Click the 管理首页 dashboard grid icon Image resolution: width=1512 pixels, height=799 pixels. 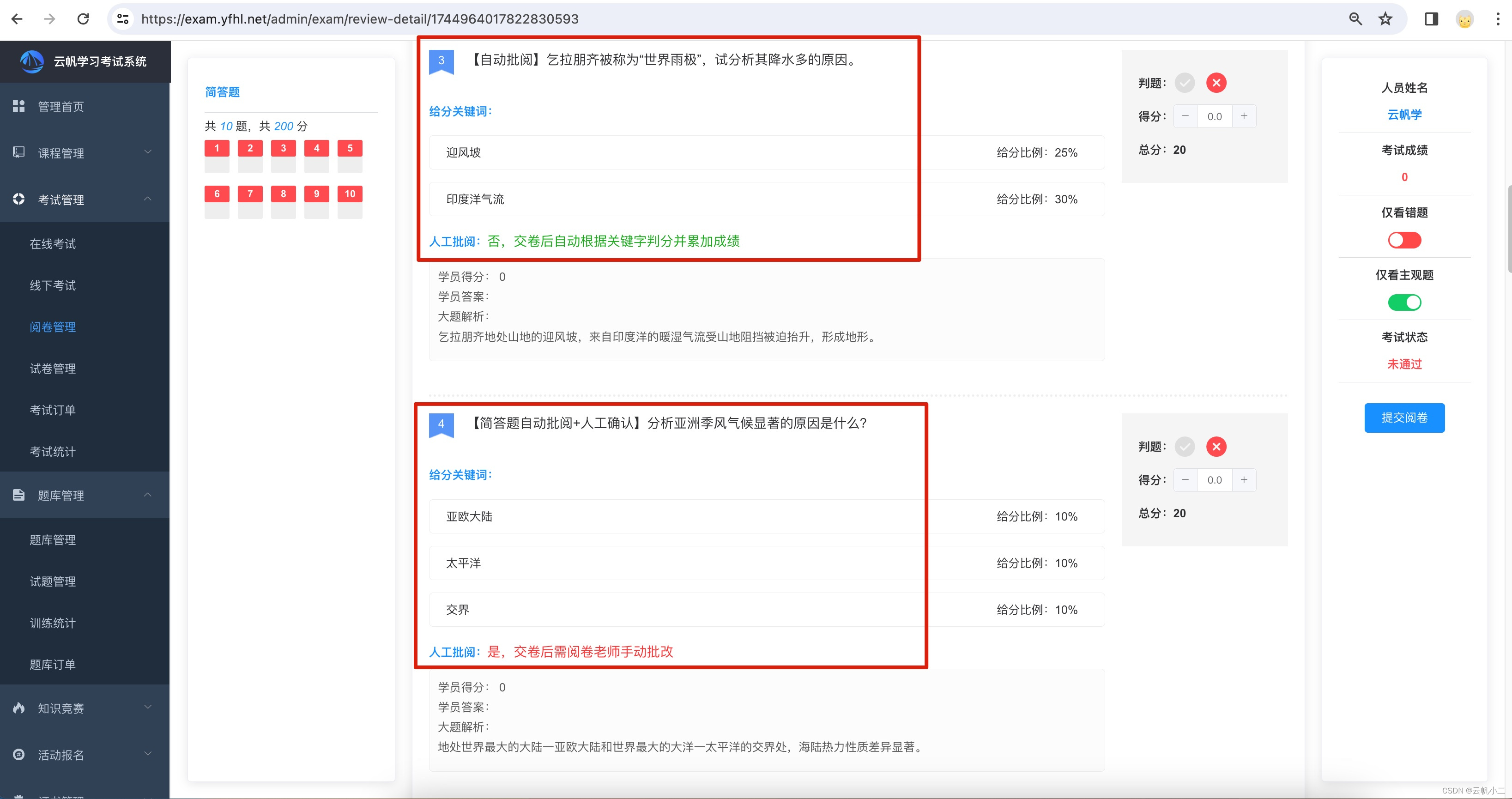19,106
